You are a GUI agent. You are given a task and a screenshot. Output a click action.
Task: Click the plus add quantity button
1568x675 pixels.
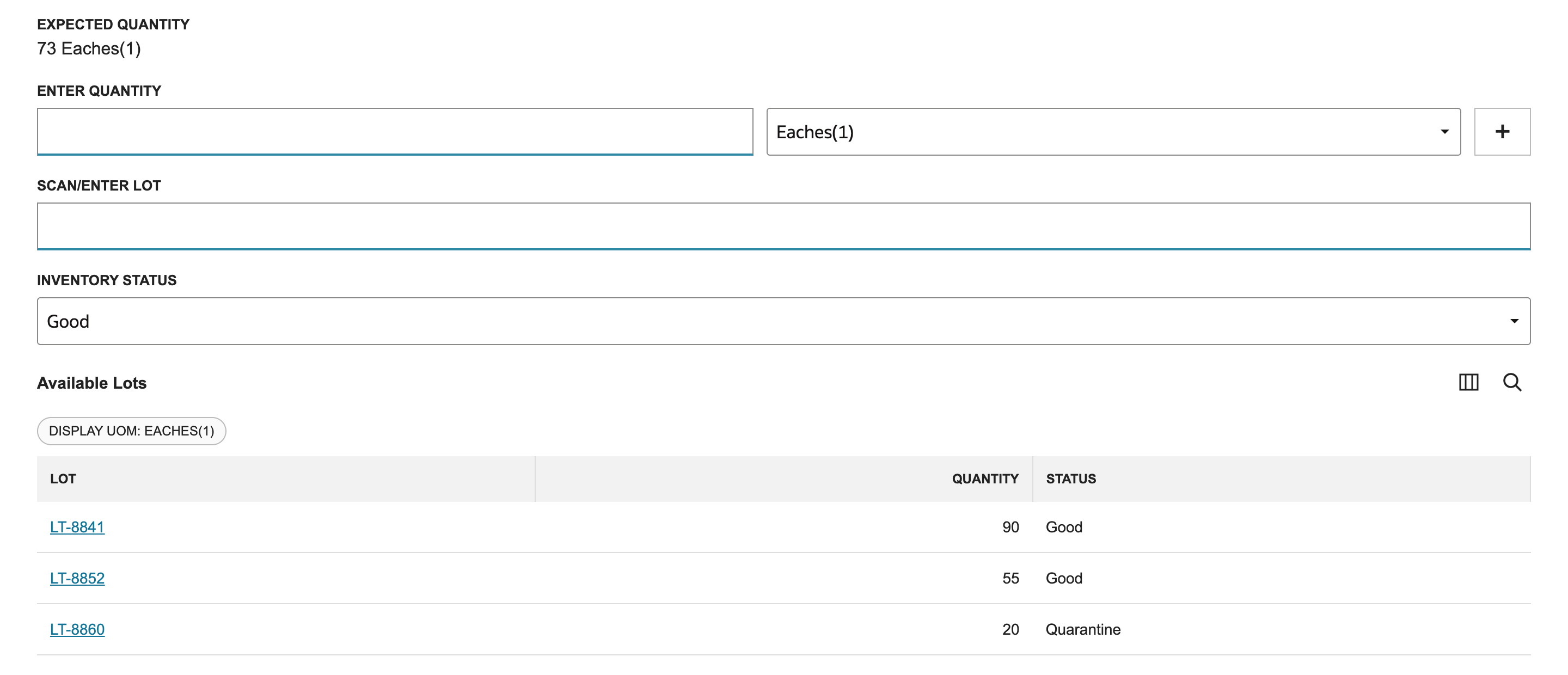(1502, 132)
